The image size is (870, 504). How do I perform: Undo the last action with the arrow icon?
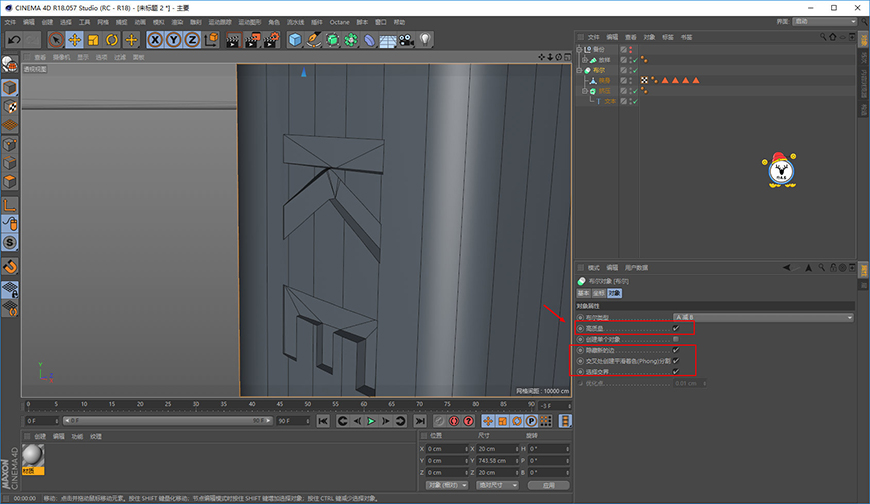click(x=14, y=40)
